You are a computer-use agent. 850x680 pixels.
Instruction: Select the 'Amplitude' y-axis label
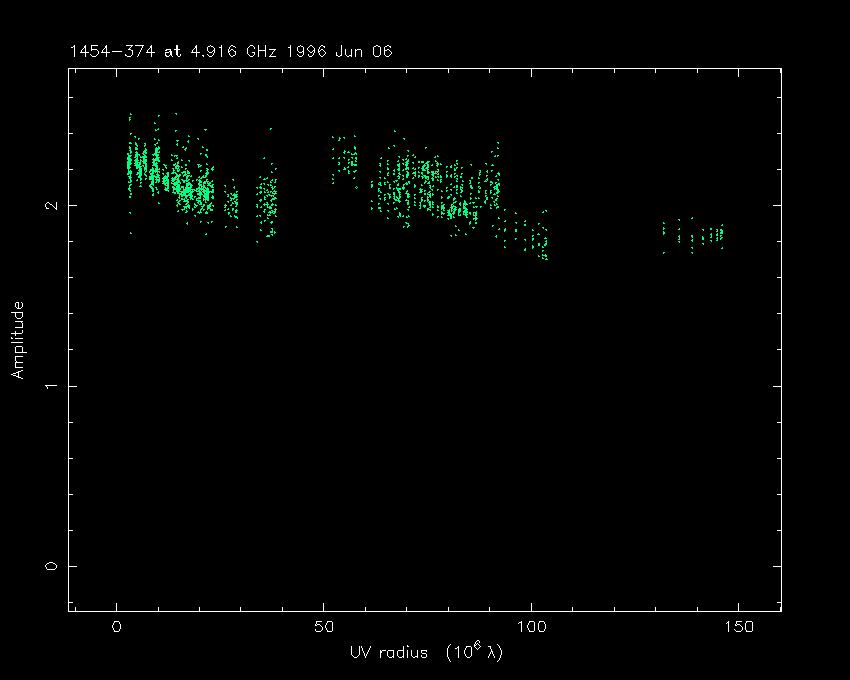[x=17, y=340]
